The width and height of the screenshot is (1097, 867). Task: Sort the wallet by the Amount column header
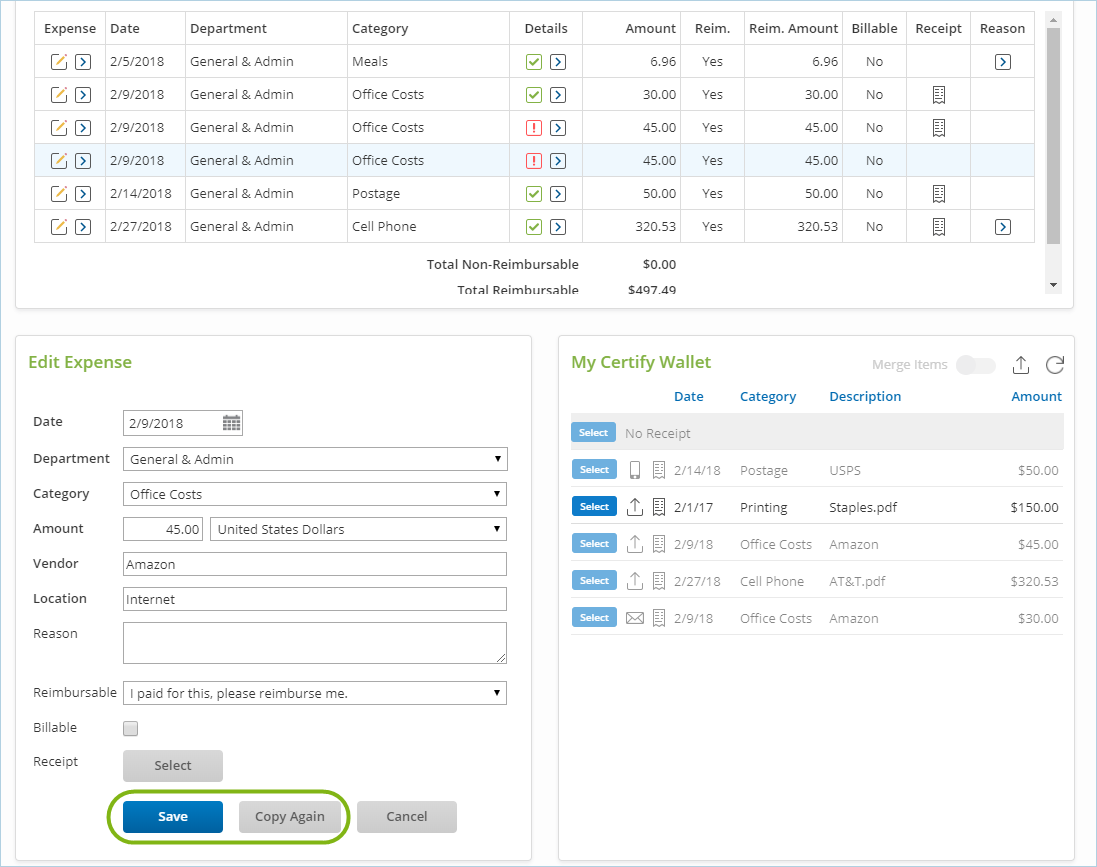tap(1036, 396)
